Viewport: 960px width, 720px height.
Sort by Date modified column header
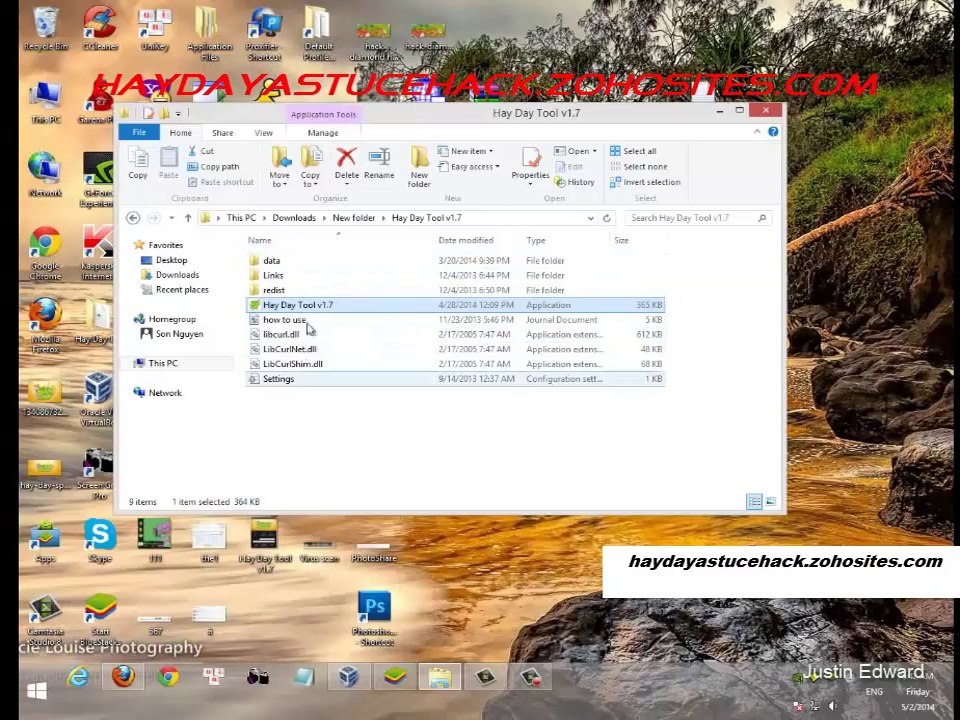[x=466, y=240]
